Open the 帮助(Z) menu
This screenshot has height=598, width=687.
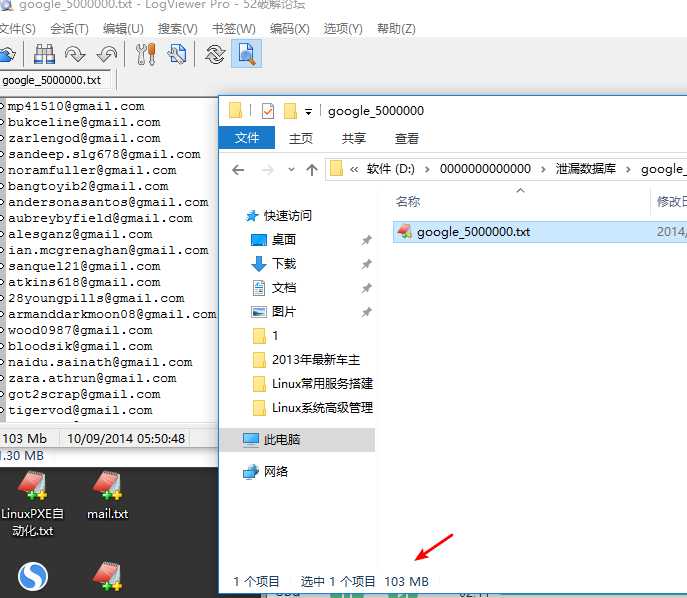(x=396, y=29)
